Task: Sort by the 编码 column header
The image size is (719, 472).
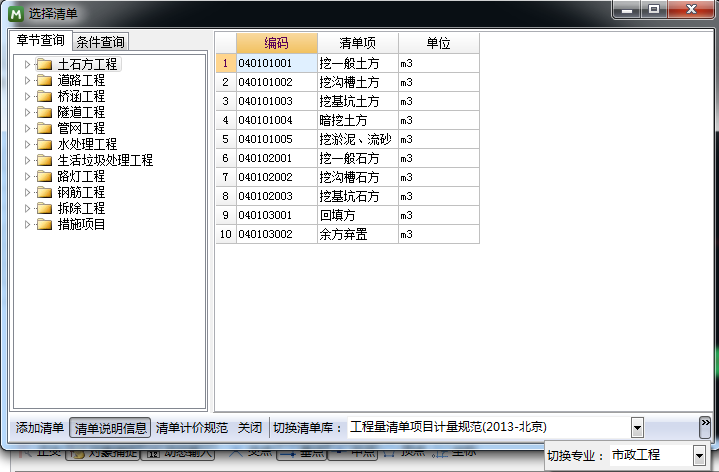Action: (x=276, y=43)
